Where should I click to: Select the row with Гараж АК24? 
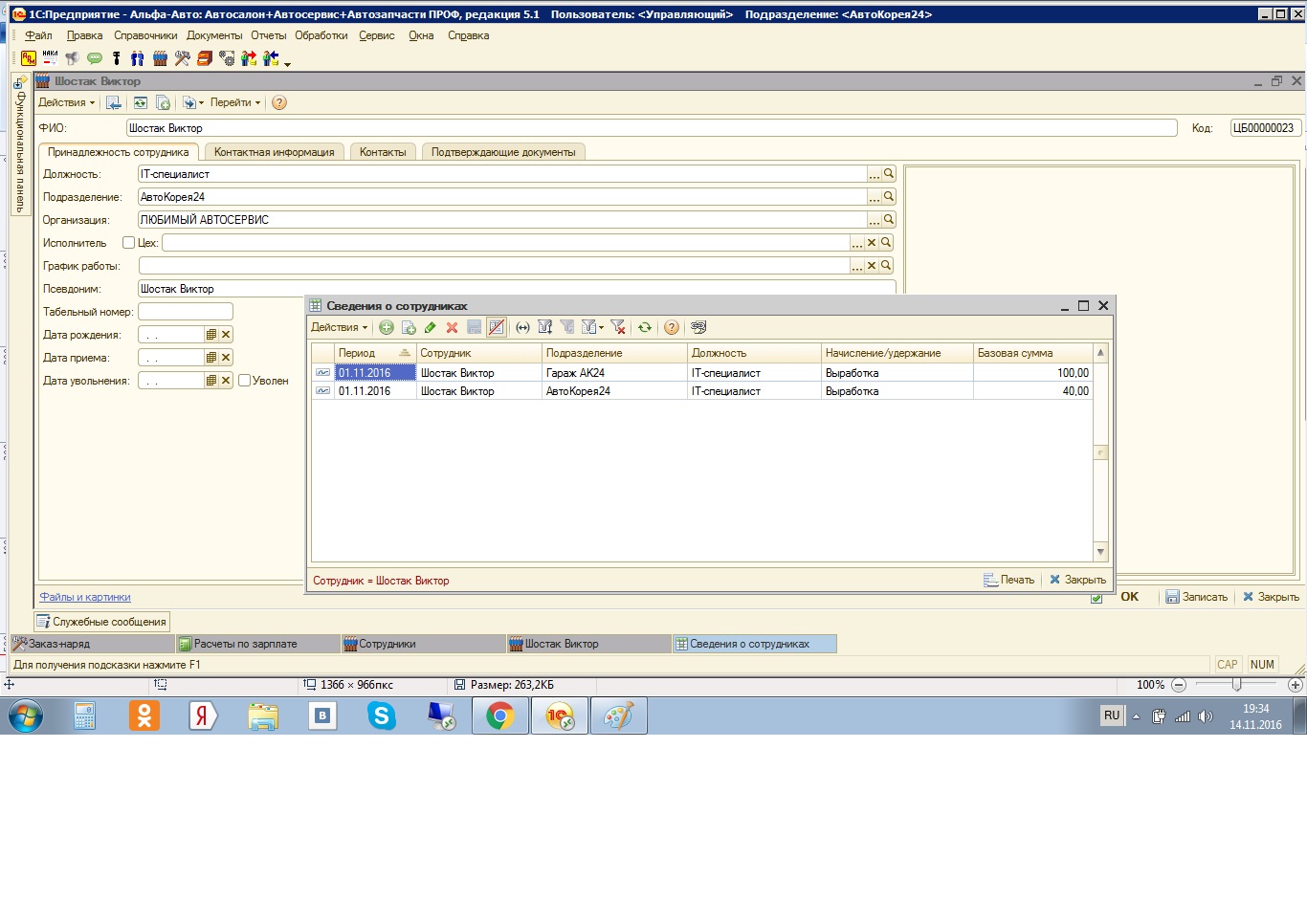[702, 373]
